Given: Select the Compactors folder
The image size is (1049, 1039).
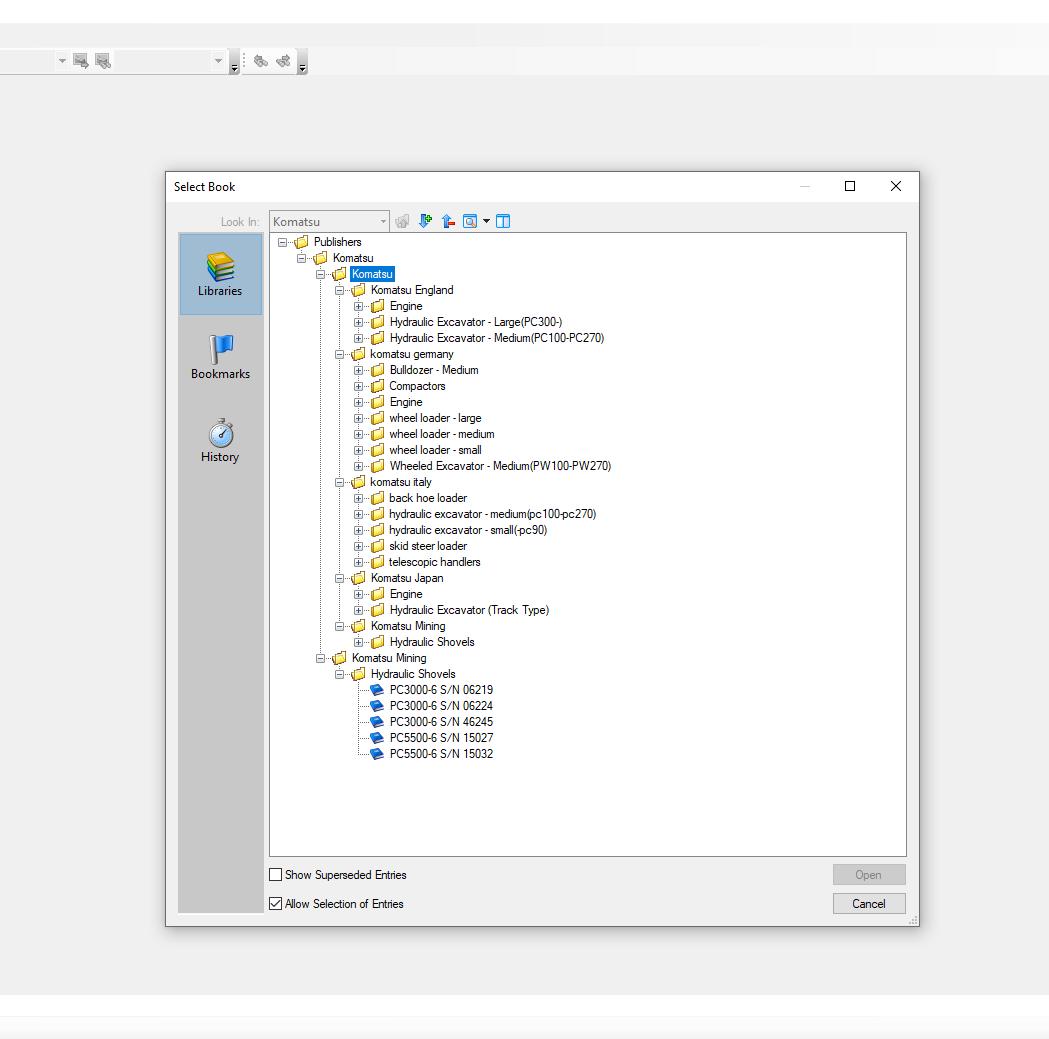Looking at the screenshot, I should (417, 386).
